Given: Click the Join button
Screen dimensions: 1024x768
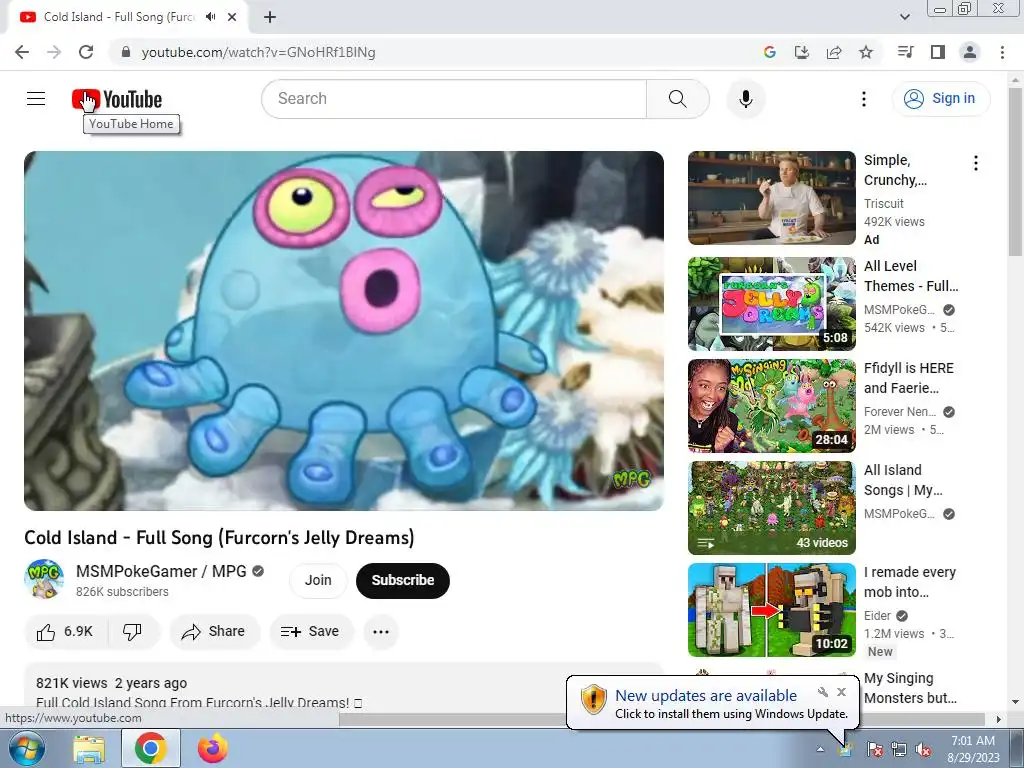Looking at the screenshot, I should (318, 580).
